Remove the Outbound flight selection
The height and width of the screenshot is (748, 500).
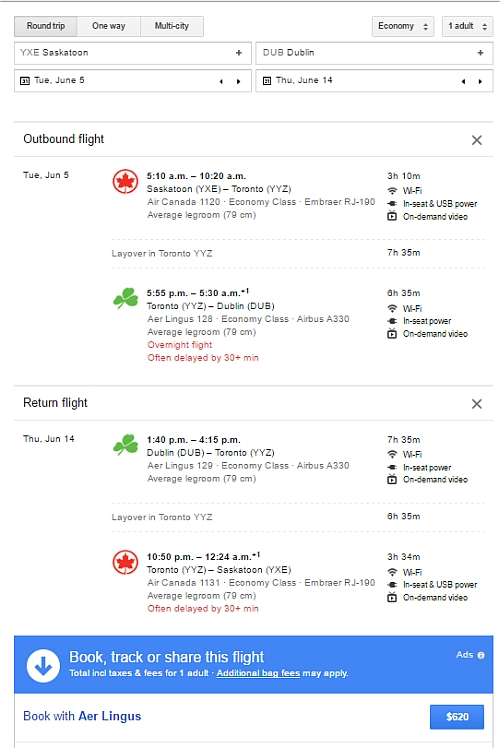477,140
